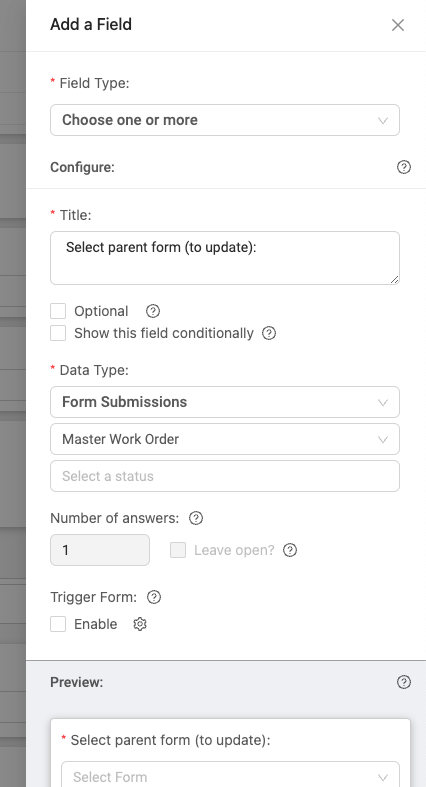
Task: Open help for Show this field conditionally
Action: coord(269,333)
